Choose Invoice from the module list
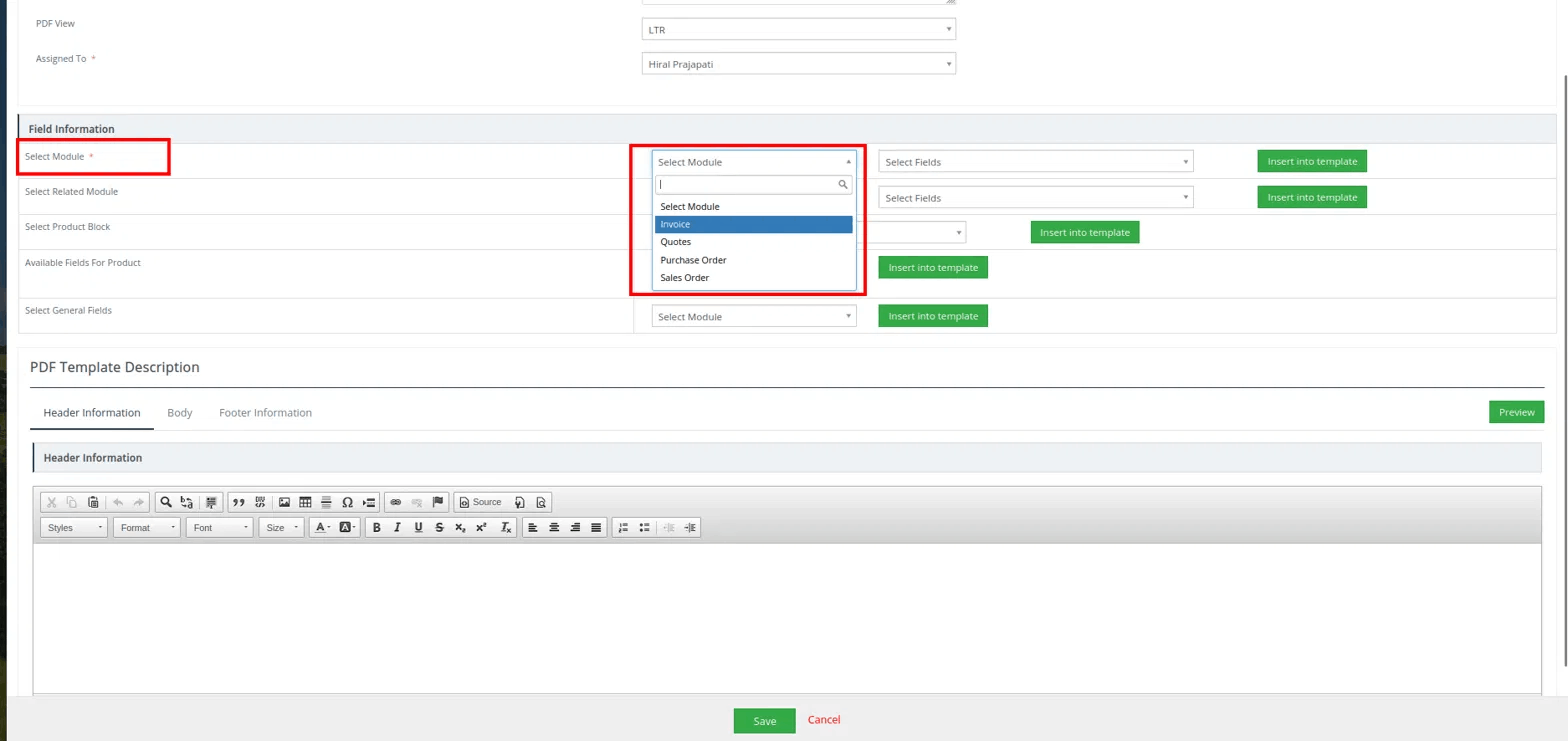The height and width of the screenshot is (741, 1568). point(754,224)
